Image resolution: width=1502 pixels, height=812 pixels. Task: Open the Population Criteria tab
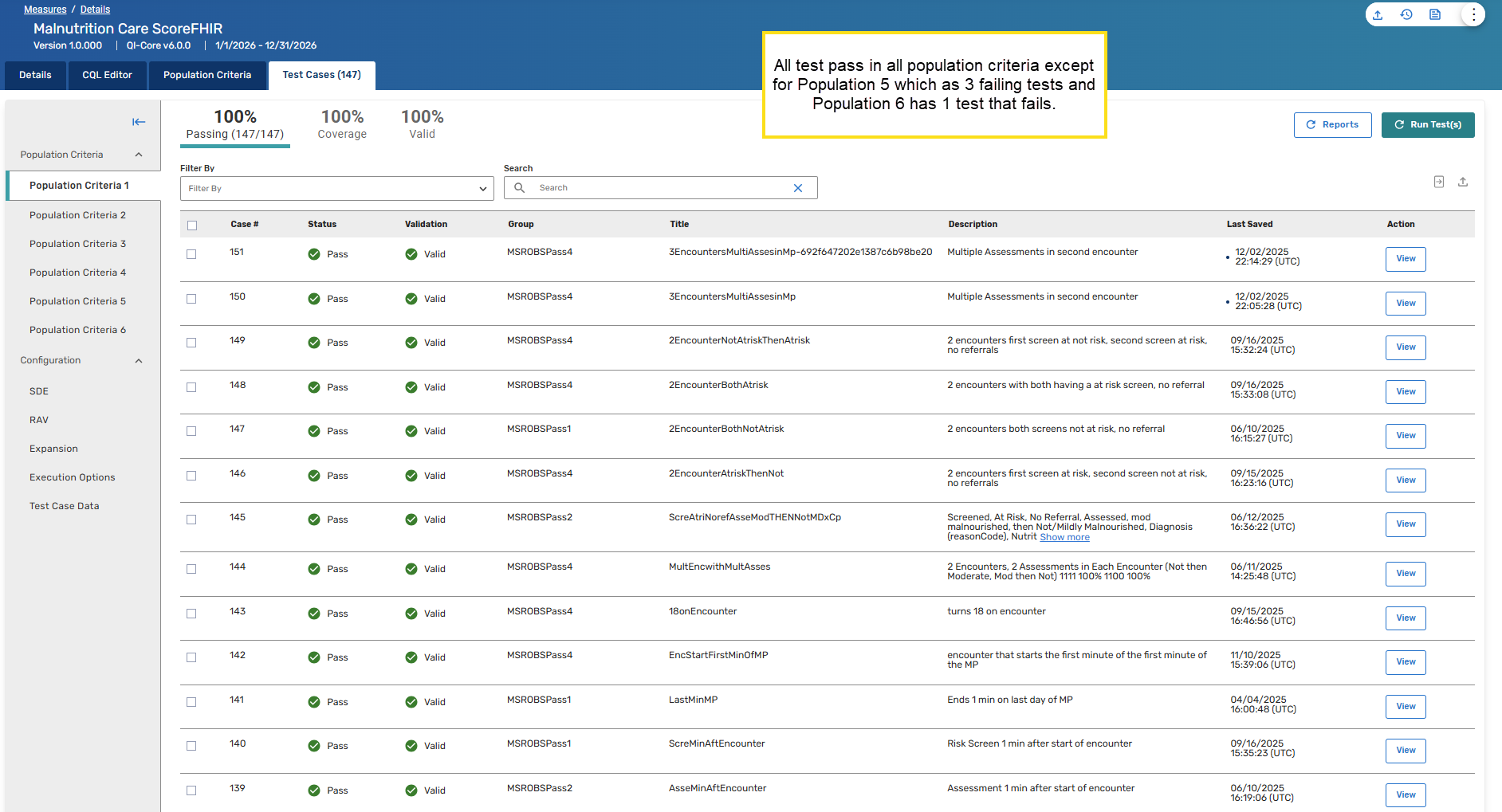point(207,75)
